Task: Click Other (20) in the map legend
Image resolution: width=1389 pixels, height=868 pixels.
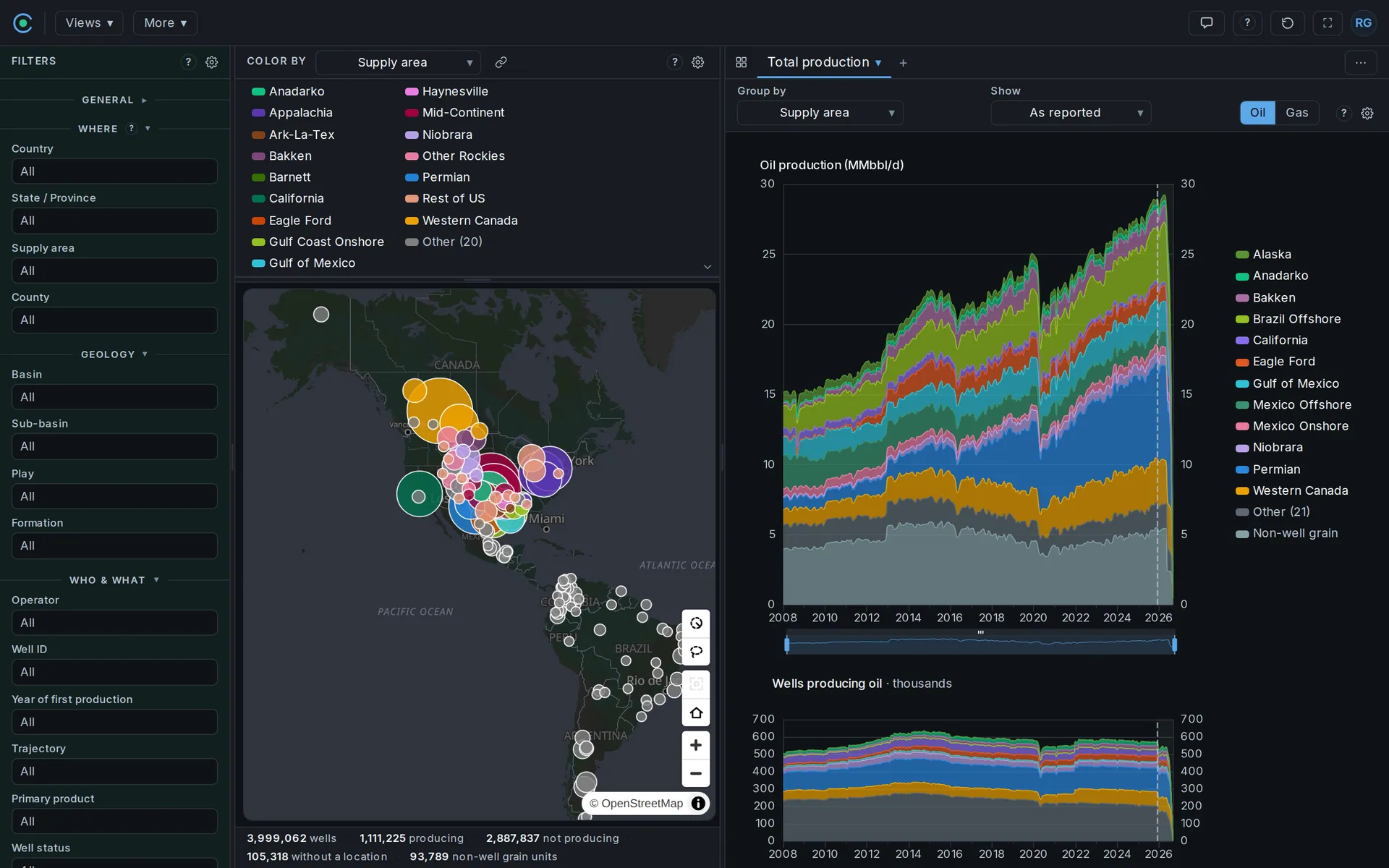Action: pos(443,242)
